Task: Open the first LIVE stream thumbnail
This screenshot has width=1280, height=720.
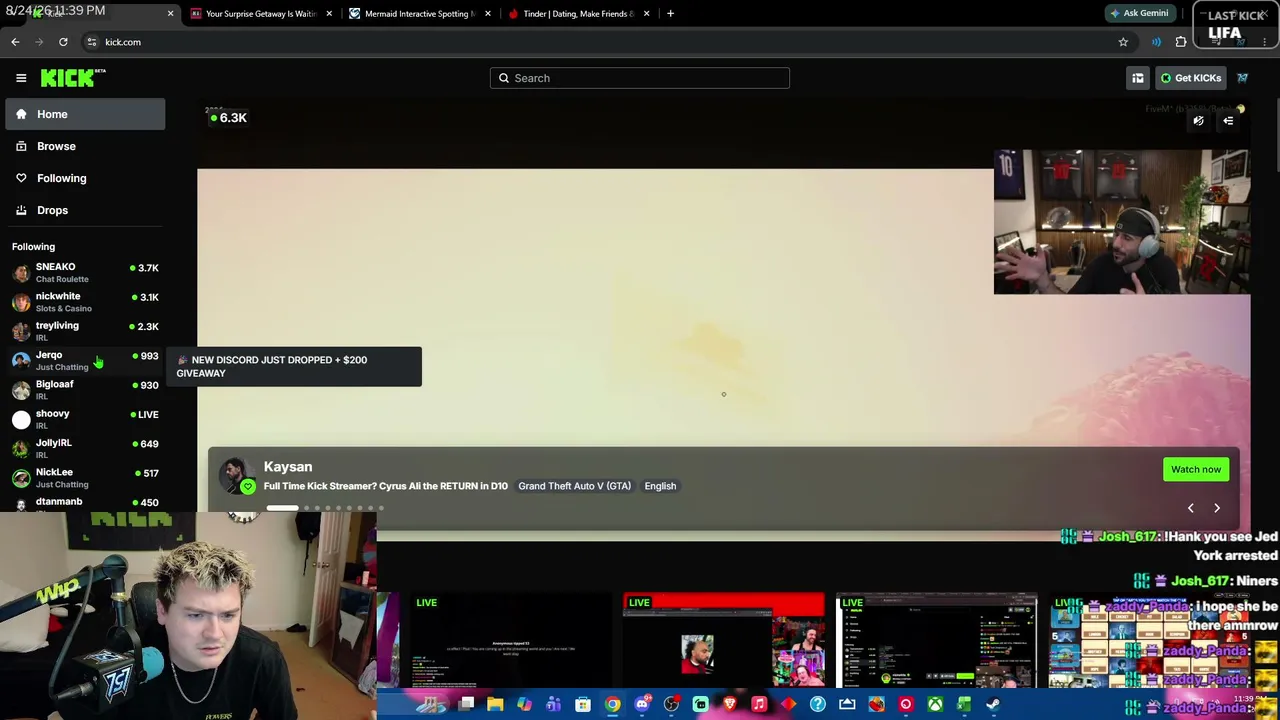Action: pos(511,641)
